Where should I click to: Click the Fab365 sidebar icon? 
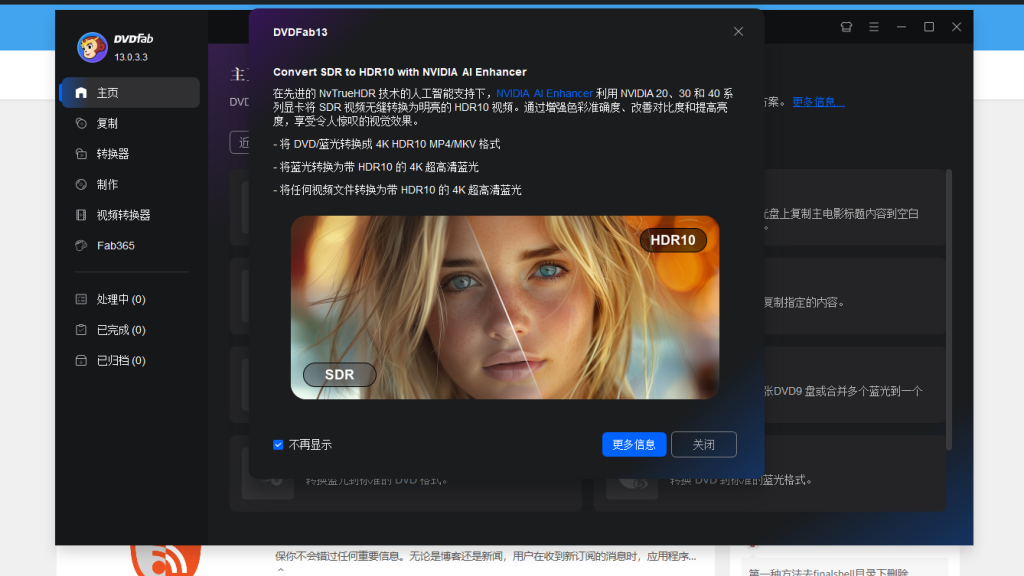[x=81, y=246]
